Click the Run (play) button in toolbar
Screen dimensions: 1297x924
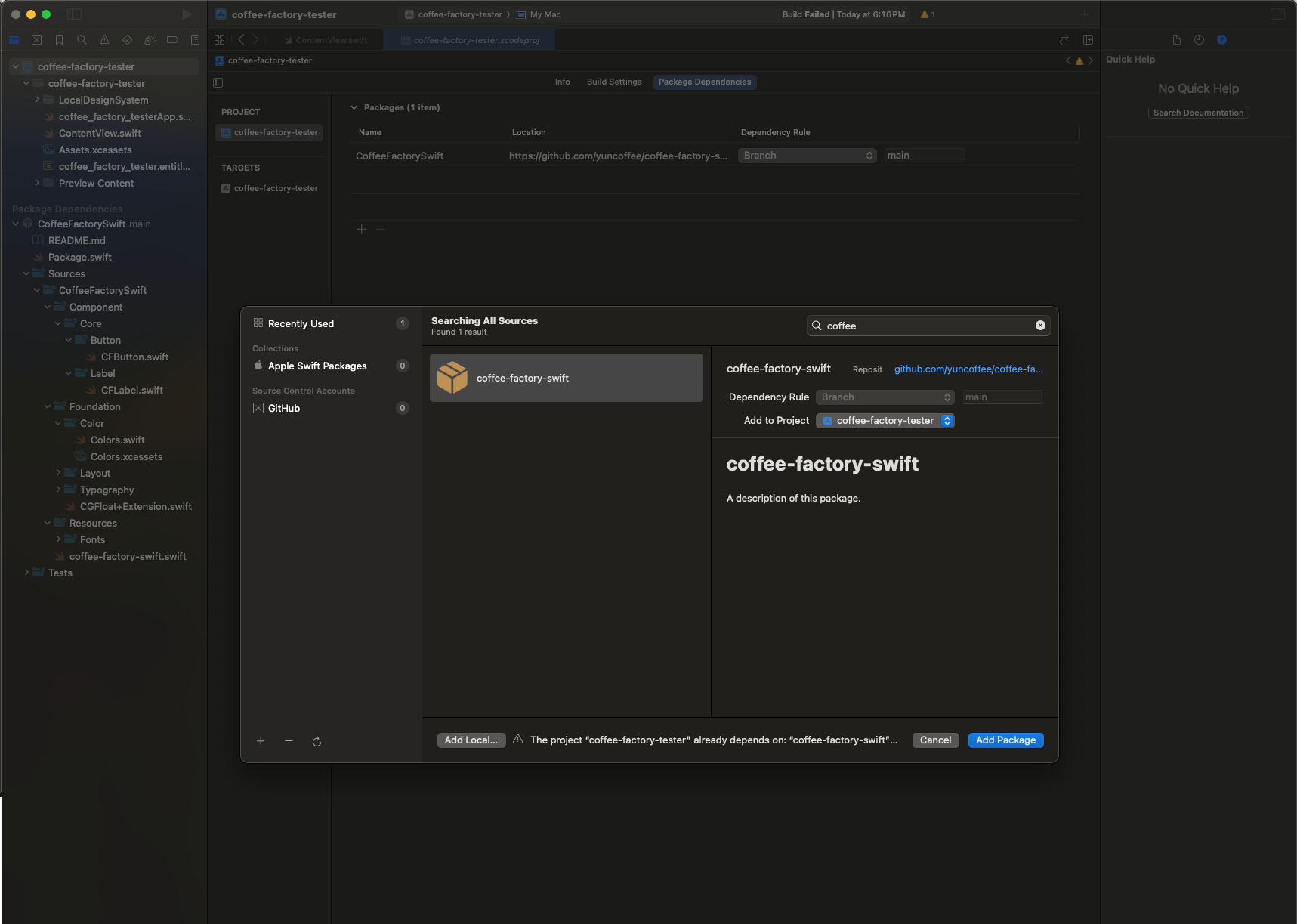(x=187, y=14)
